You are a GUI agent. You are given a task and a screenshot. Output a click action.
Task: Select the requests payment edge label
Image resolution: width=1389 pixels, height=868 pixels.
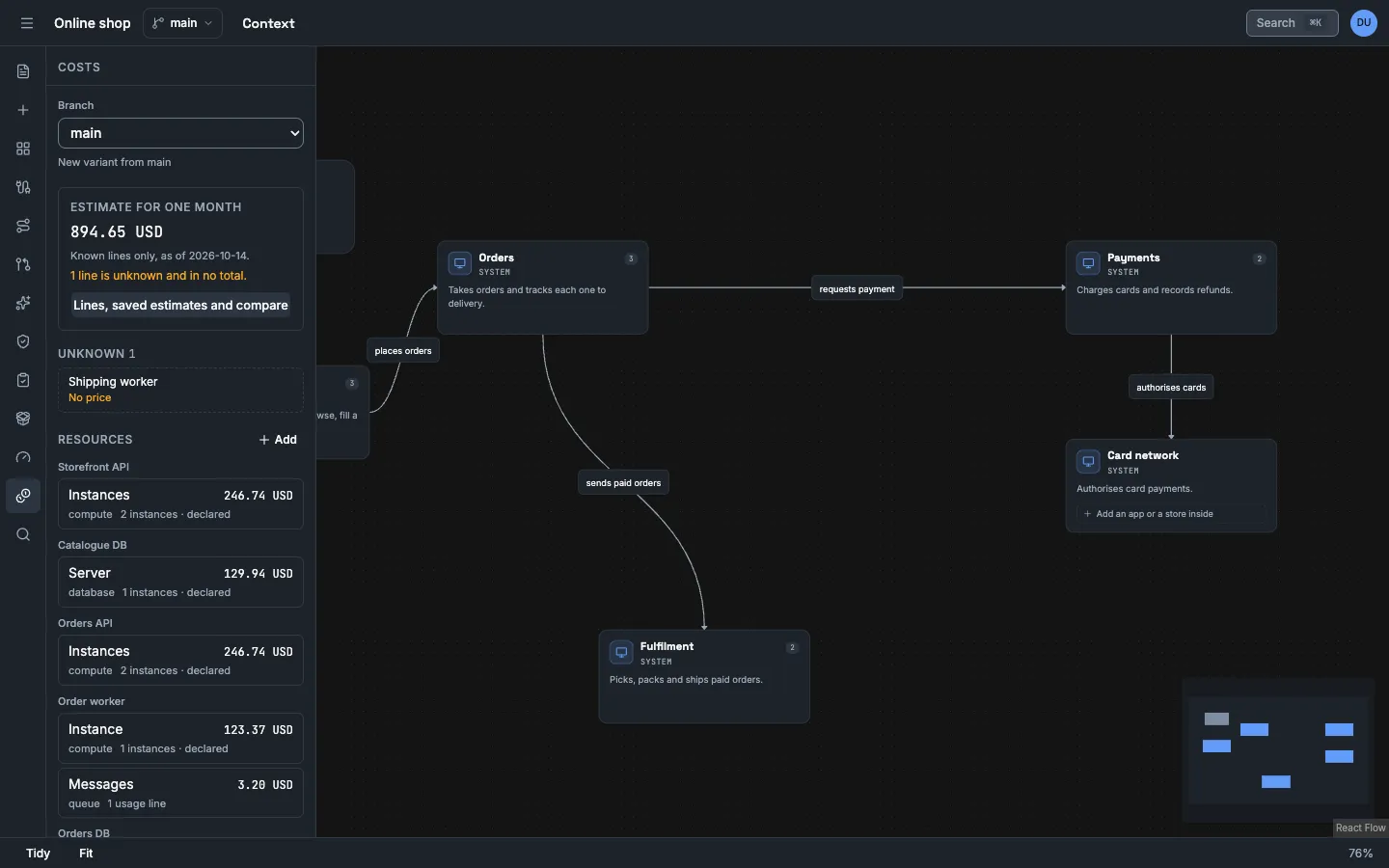(x=857, y=289)
